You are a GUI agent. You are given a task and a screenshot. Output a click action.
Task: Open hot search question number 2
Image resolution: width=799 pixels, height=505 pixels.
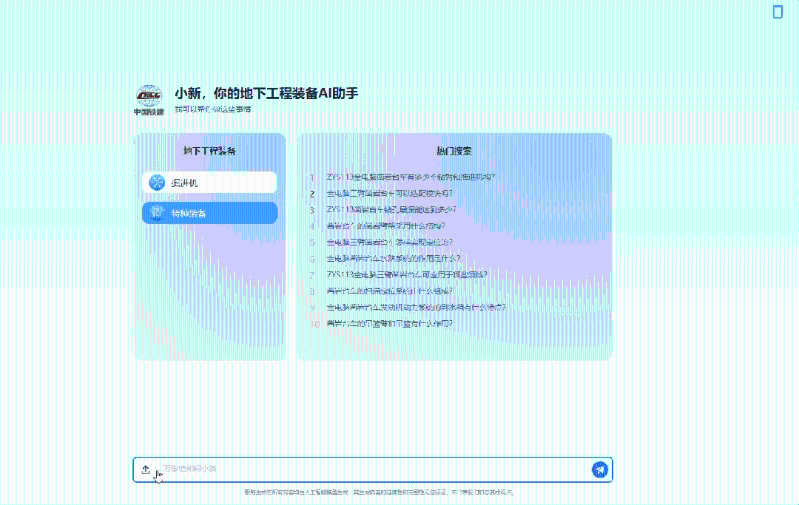[389, 194]
